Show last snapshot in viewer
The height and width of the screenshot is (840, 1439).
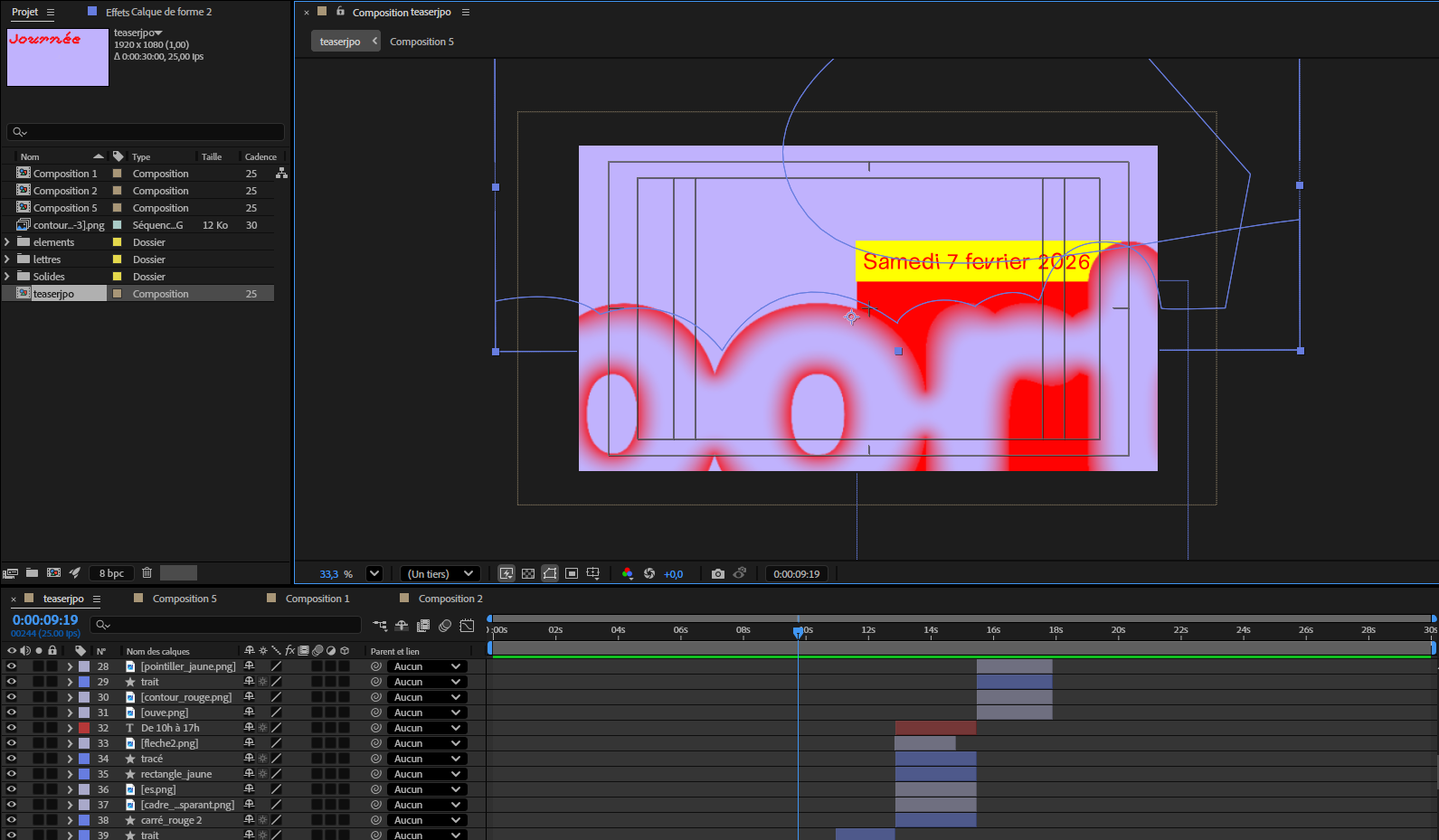point(740,573)
